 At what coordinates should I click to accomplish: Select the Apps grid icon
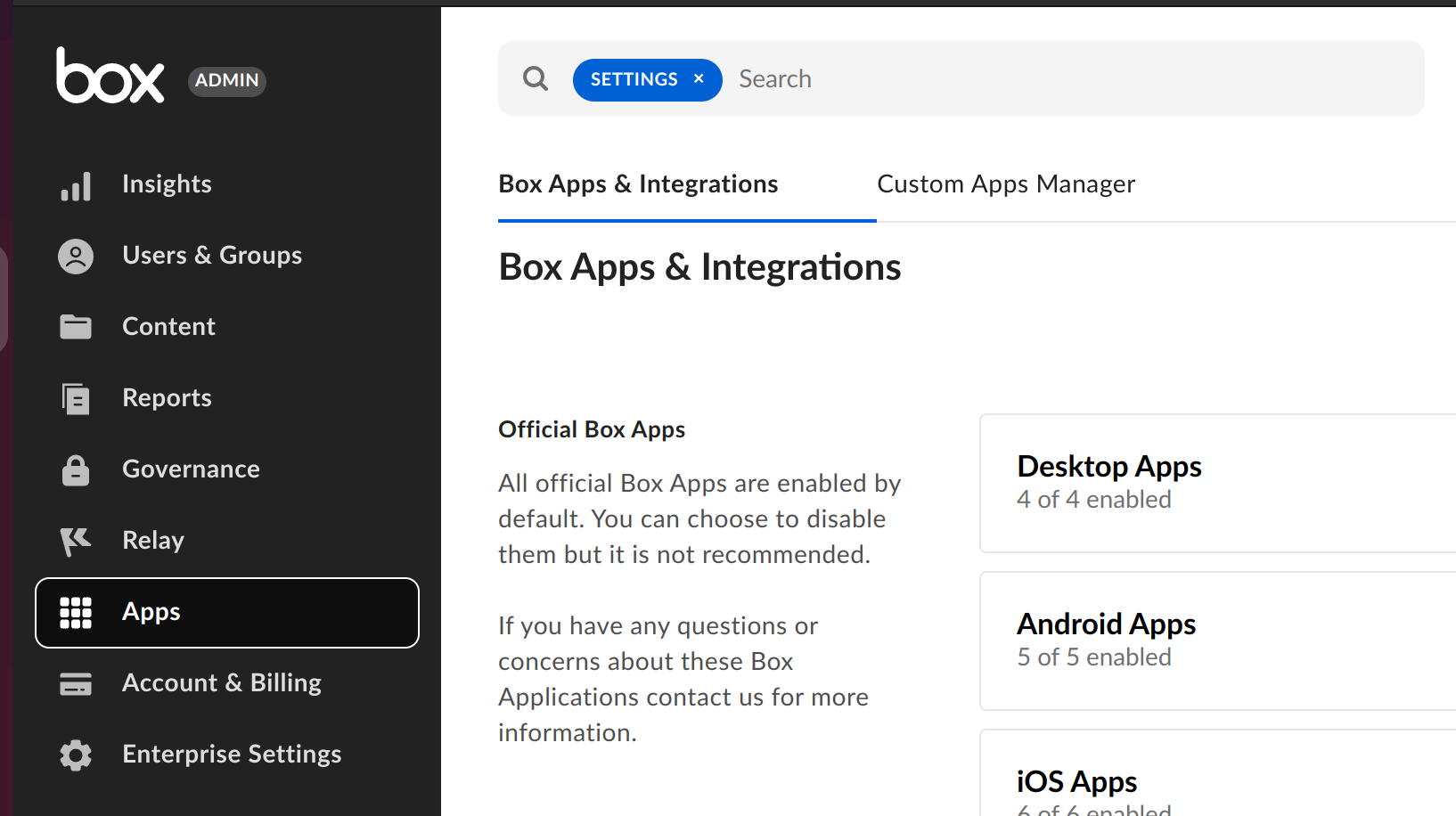pos(77,612)
